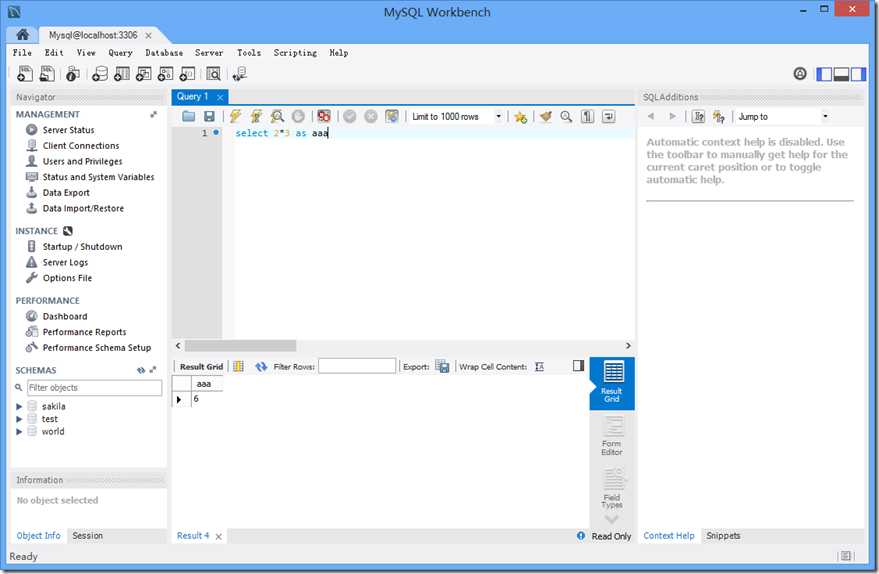Rollback transaction cancel icon

[x=371, y=116]
